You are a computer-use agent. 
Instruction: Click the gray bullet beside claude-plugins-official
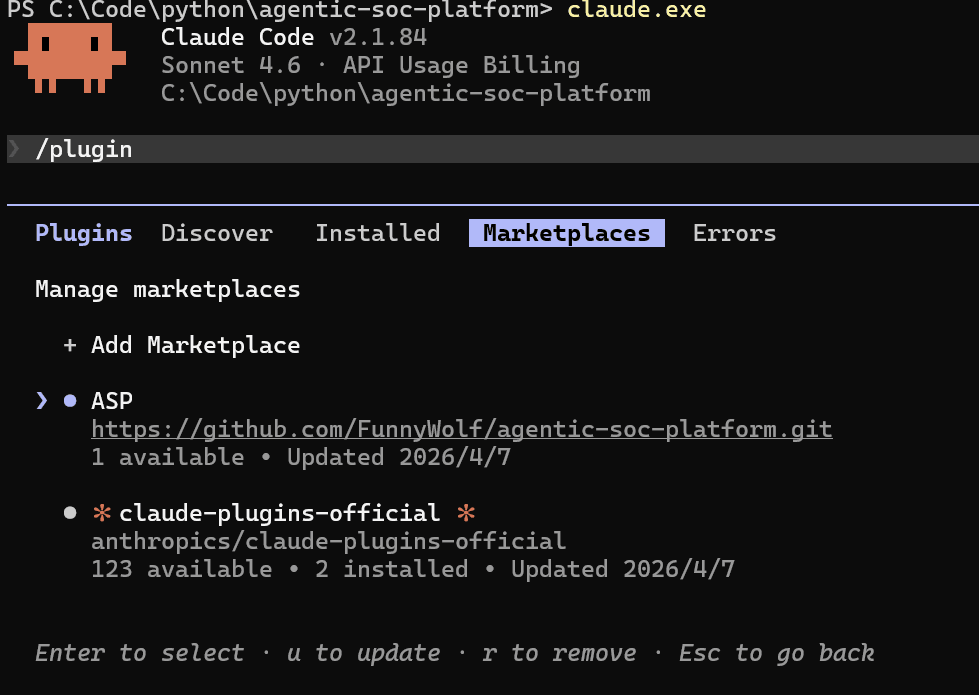click(x=69, y=512)
